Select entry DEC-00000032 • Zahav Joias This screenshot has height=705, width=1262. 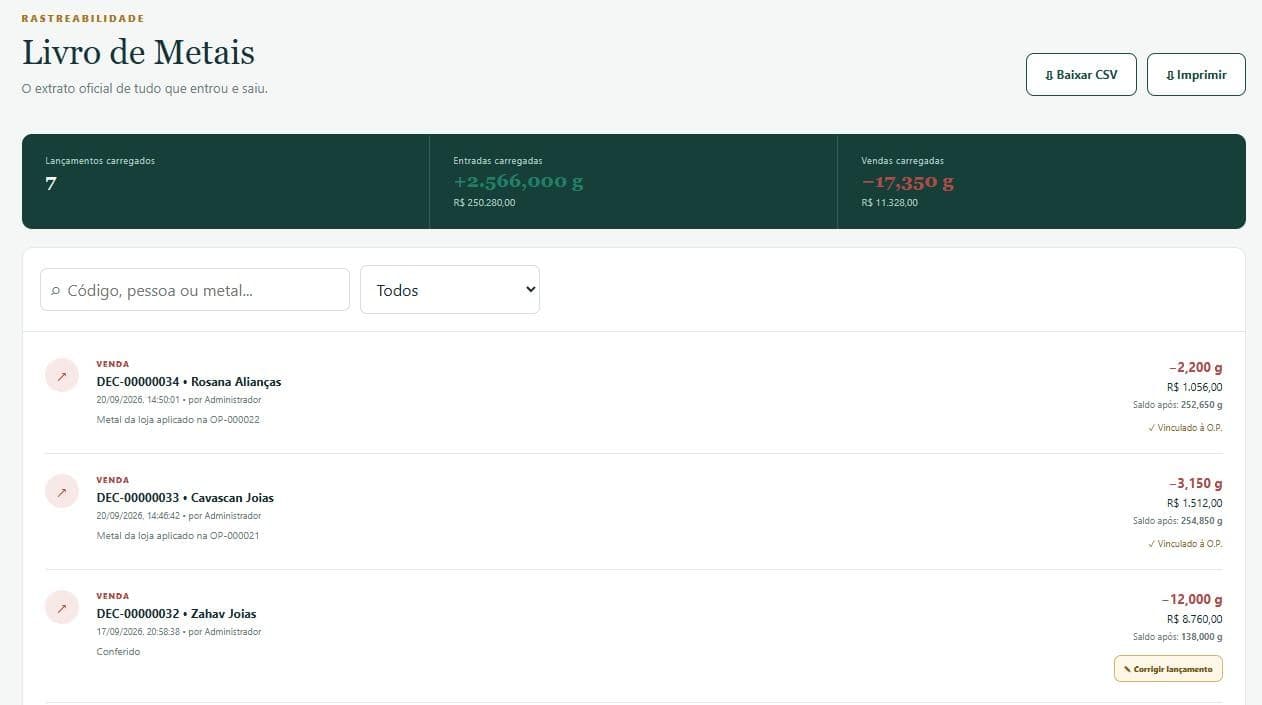tap(177, 614)
